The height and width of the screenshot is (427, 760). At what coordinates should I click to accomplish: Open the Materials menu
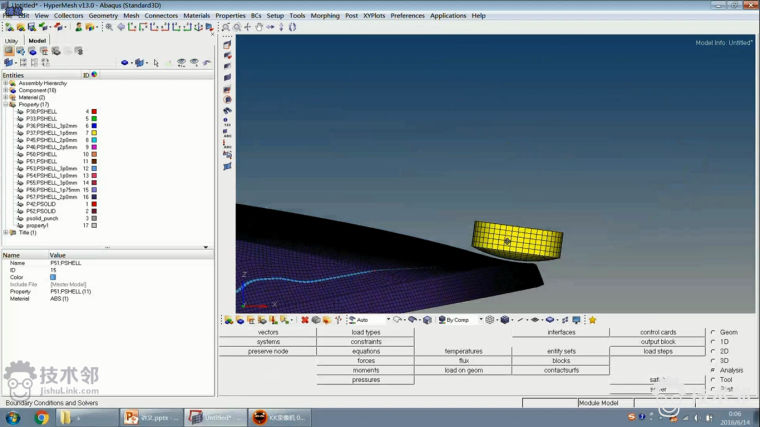pyautogui.click(x=196, y=16)
